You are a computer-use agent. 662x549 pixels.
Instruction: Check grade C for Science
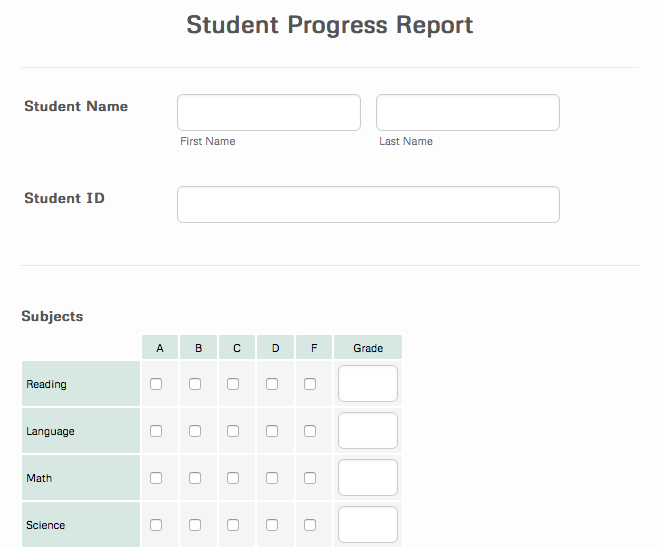[233, 525]
